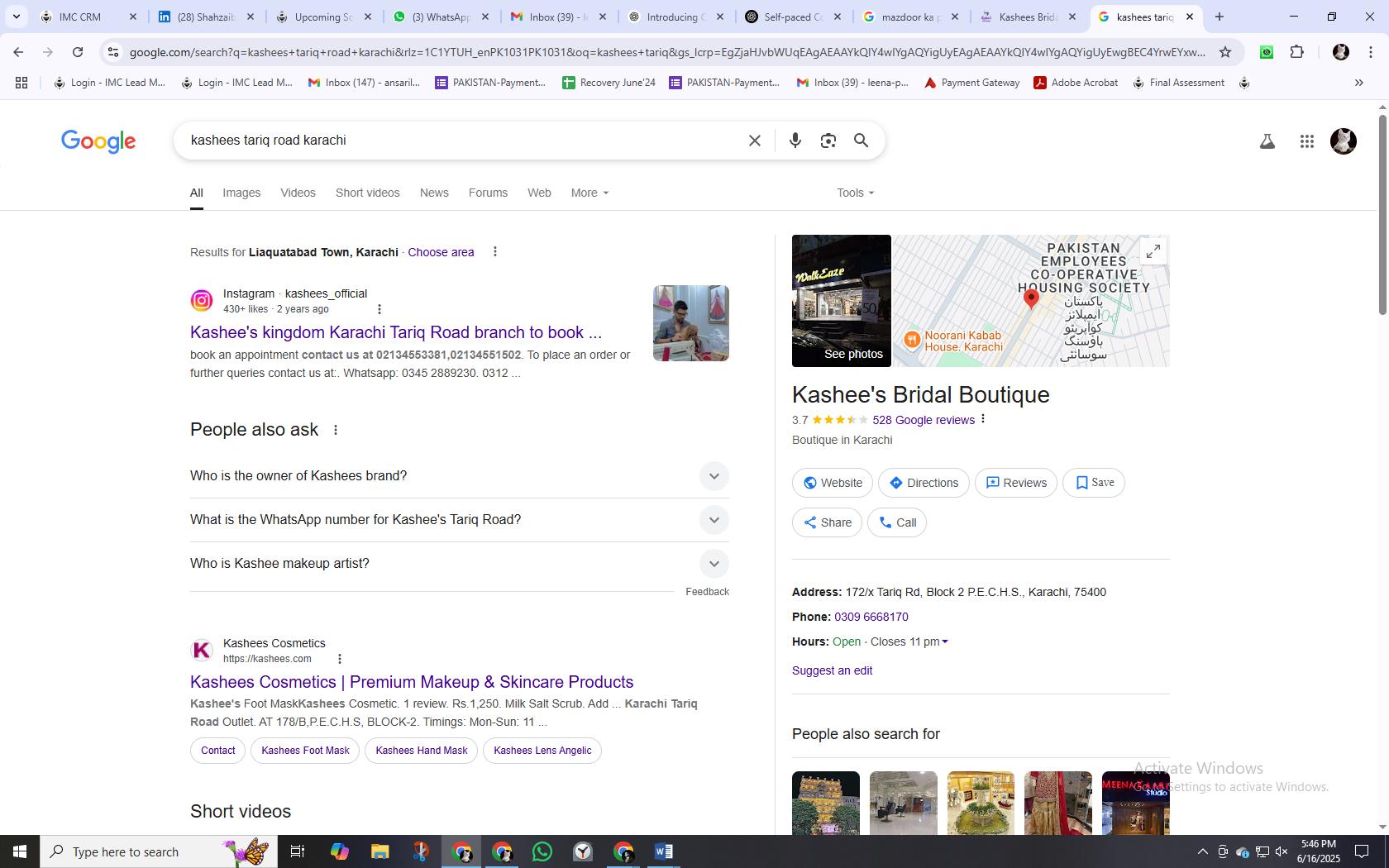1389x868 pixels.
Task: Open more options beside Choose area
Action: (x=495, y=252)
